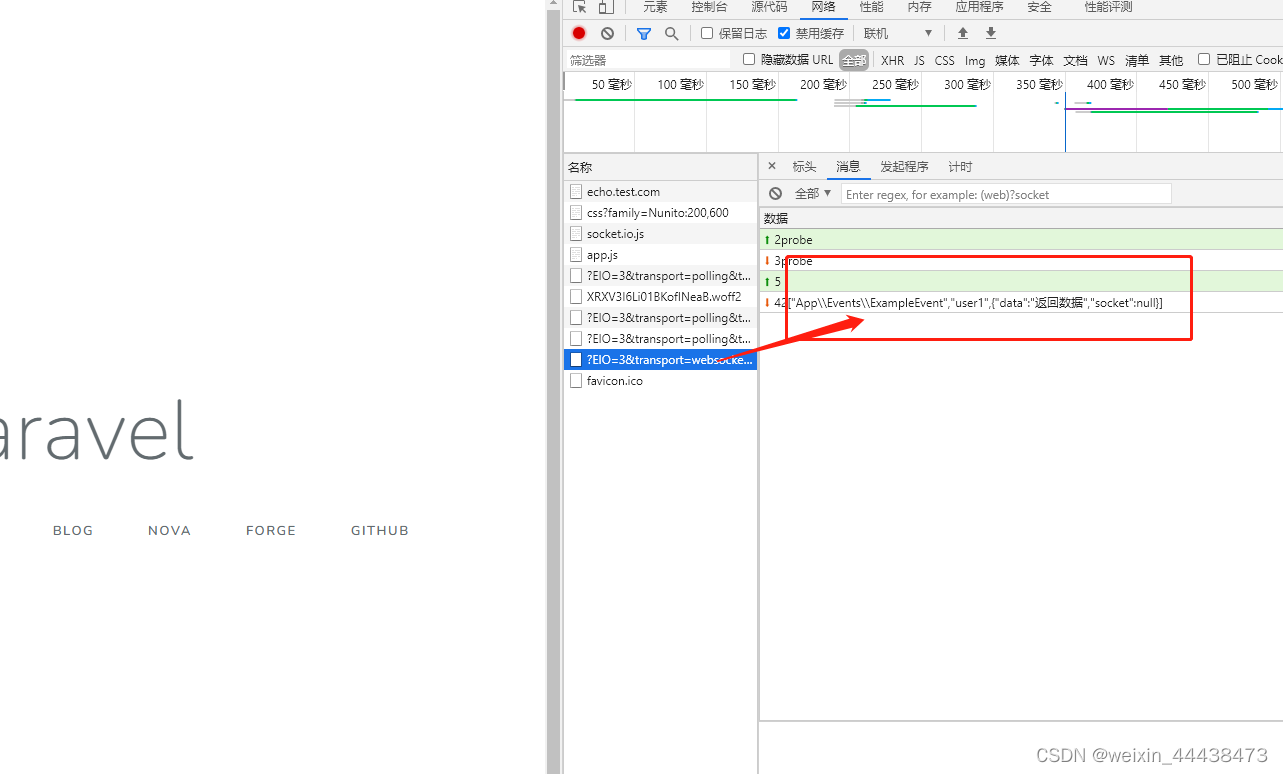Viewport: 1283px width, 774px height.
Task: Export HAR file via the download arrow
Action: click(x=990, y=32)
